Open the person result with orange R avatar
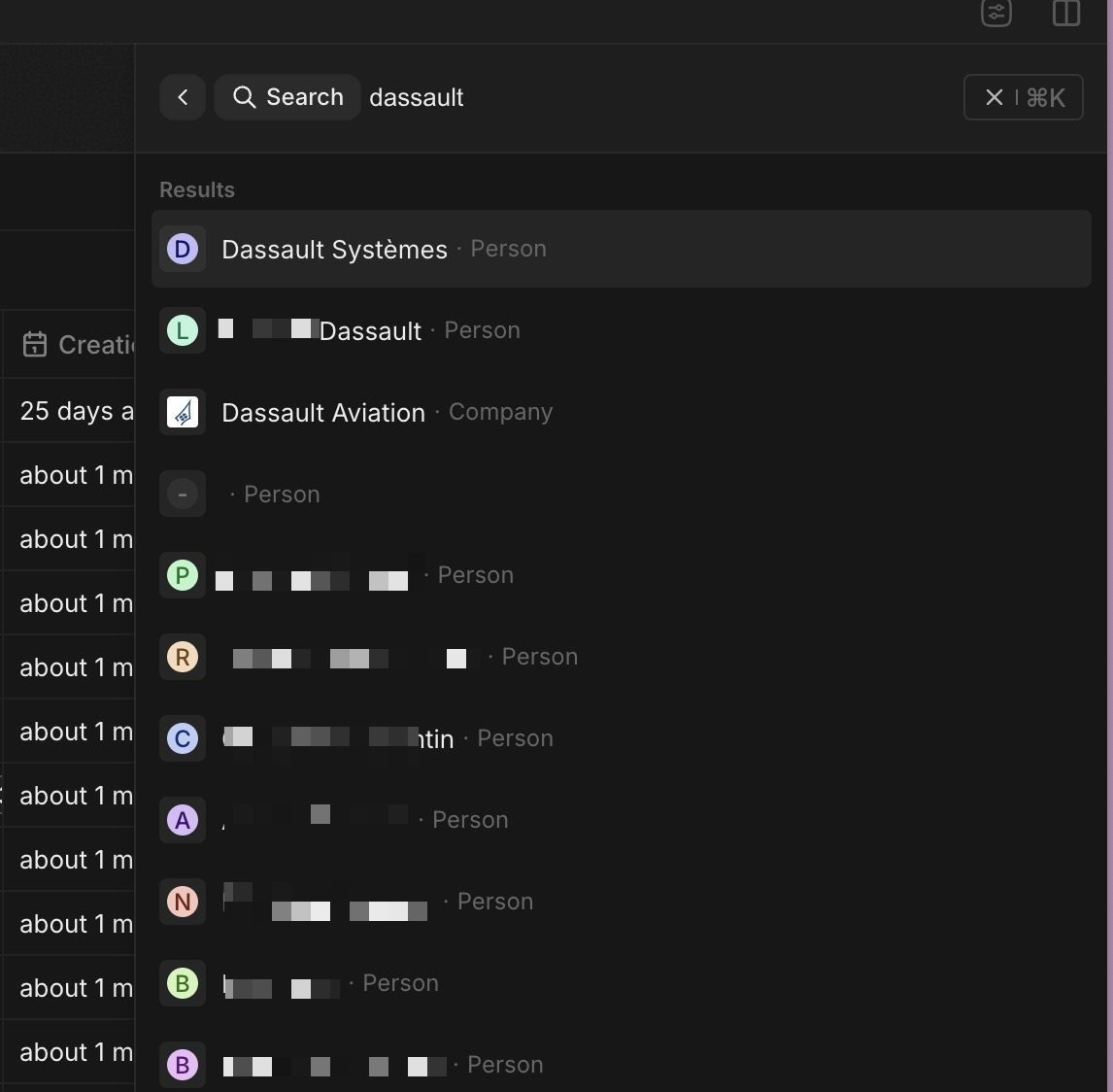Screen dimensions: 1113x1092 (622, 658)
